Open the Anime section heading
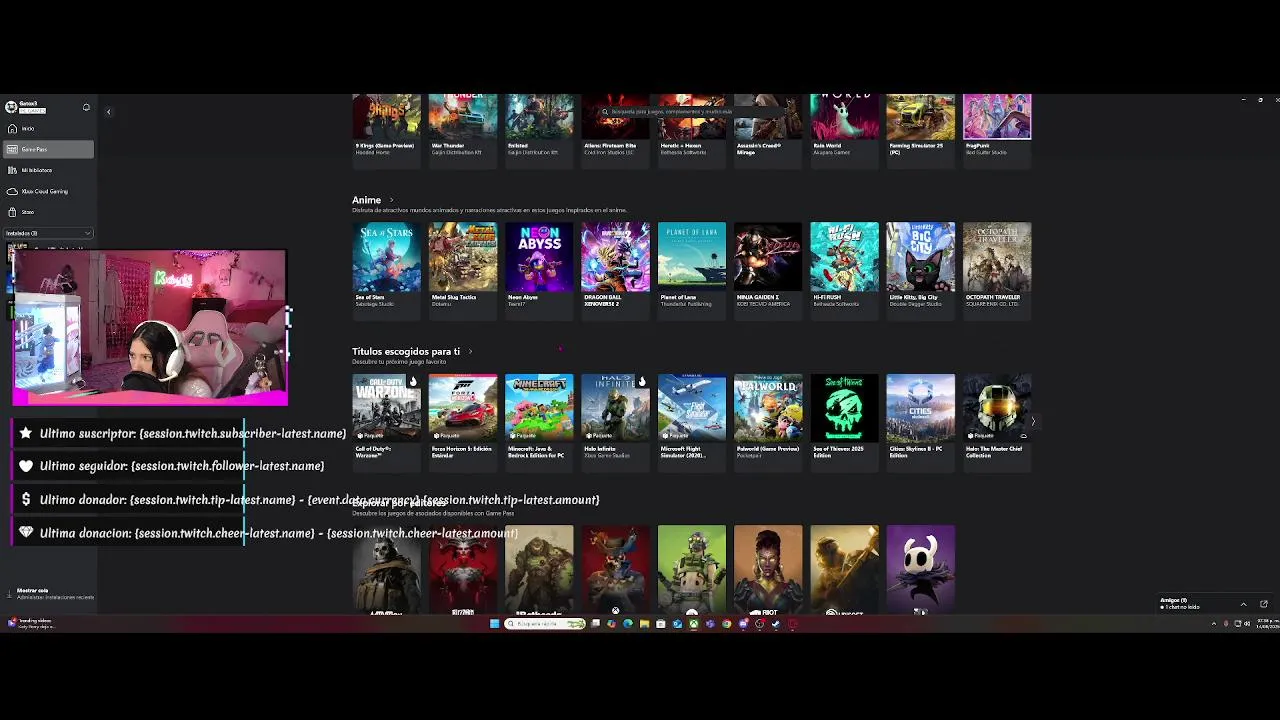Screen dimensions: 1280x720 tap(366, 200)
